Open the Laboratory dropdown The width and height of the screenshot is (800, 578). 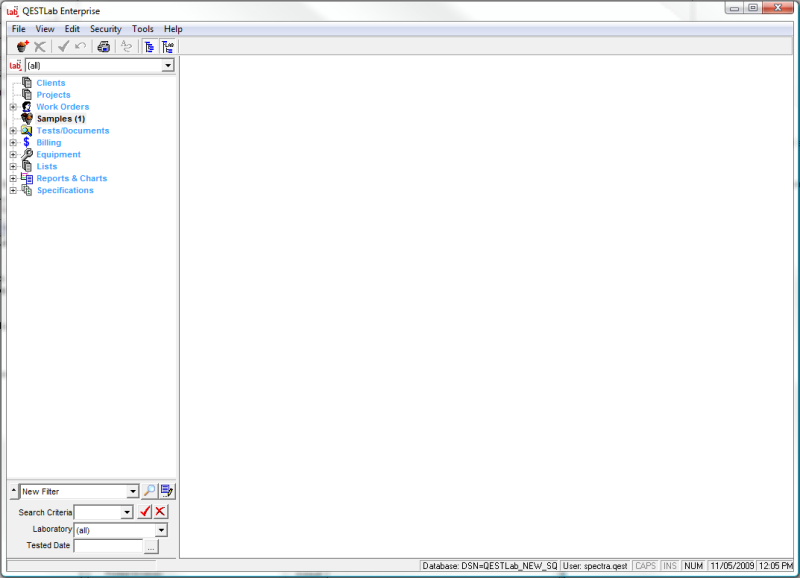[x=160, y=529]
